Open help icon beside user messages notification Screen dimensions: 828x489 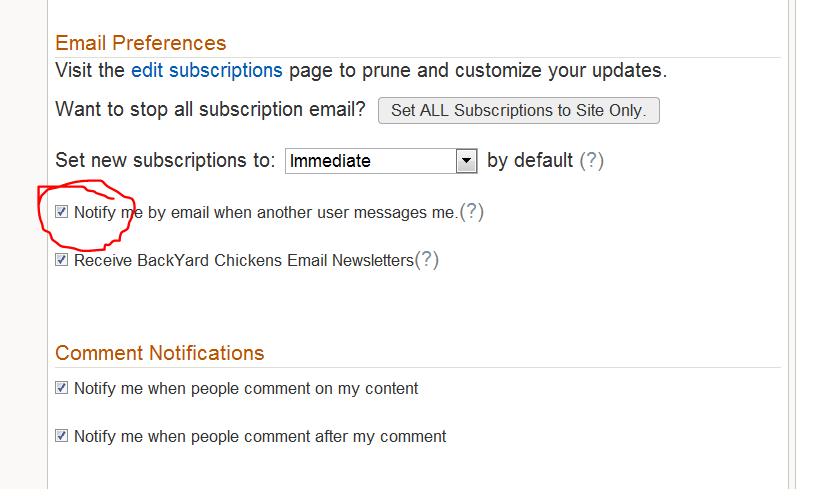472,212
